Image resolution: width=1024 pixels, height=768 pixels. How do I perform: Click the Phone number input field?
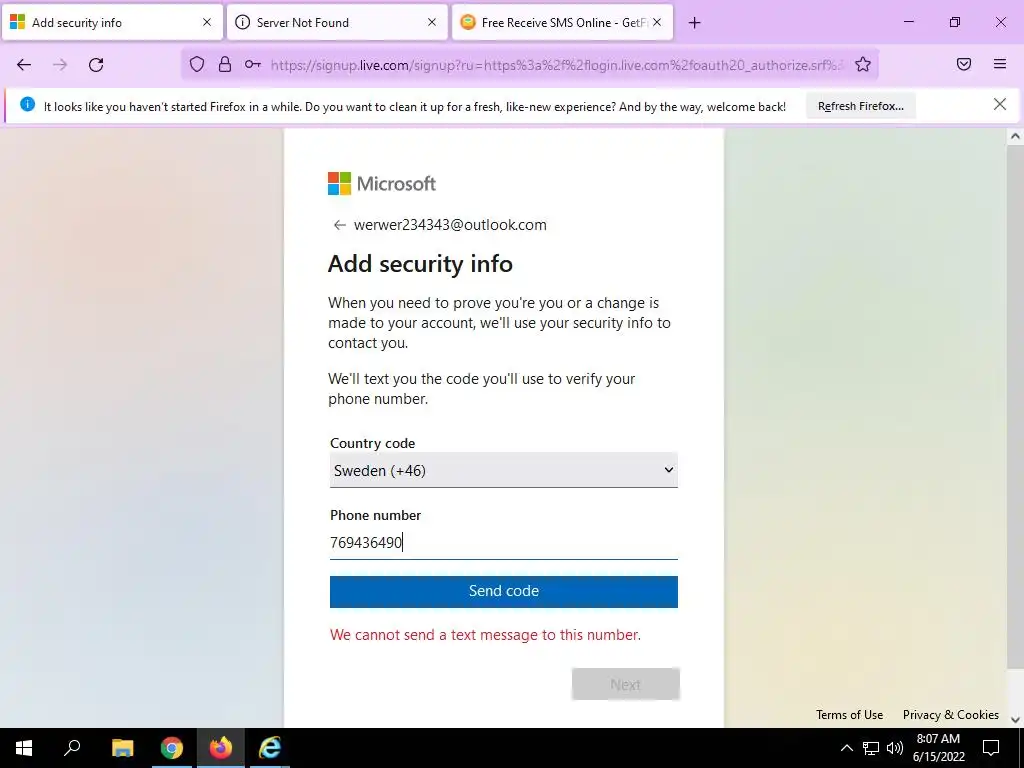pyautogui.click(x=504, y=543)
